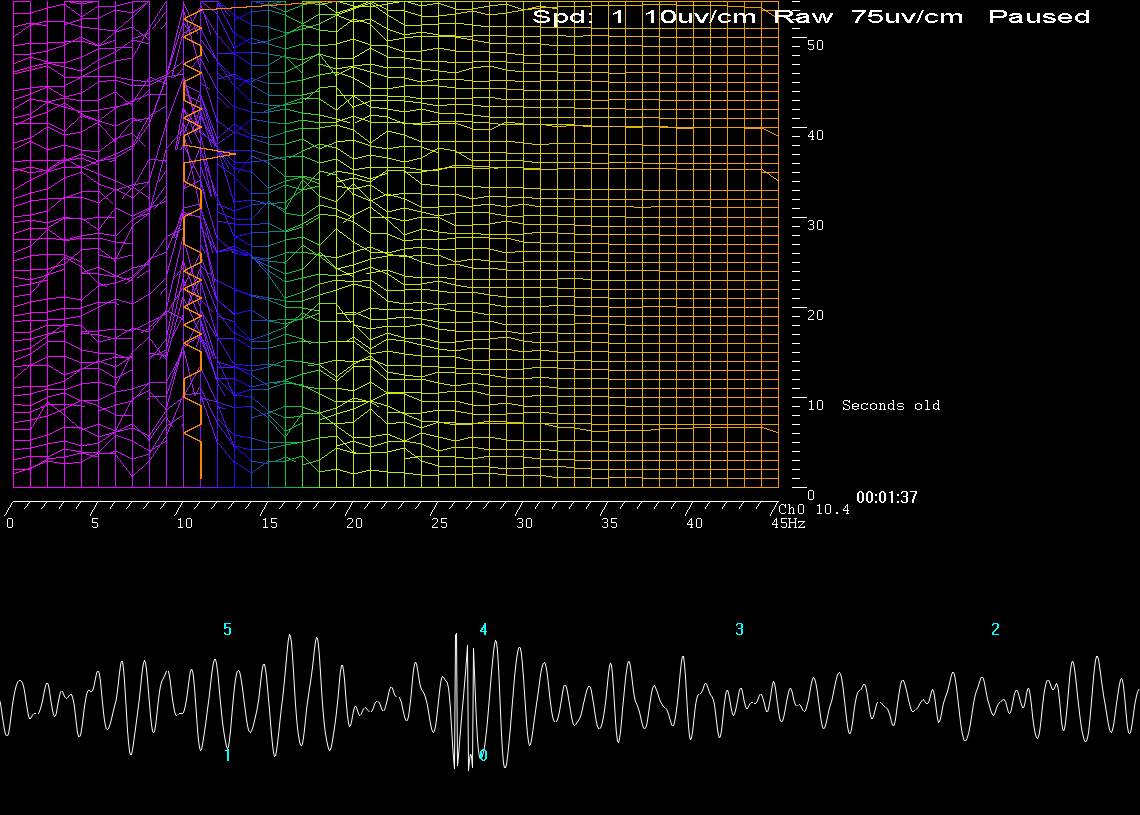Click the 40 seconds-old axis tick label
Viewport: 1140px width, 815px height.
coord(814,135)
